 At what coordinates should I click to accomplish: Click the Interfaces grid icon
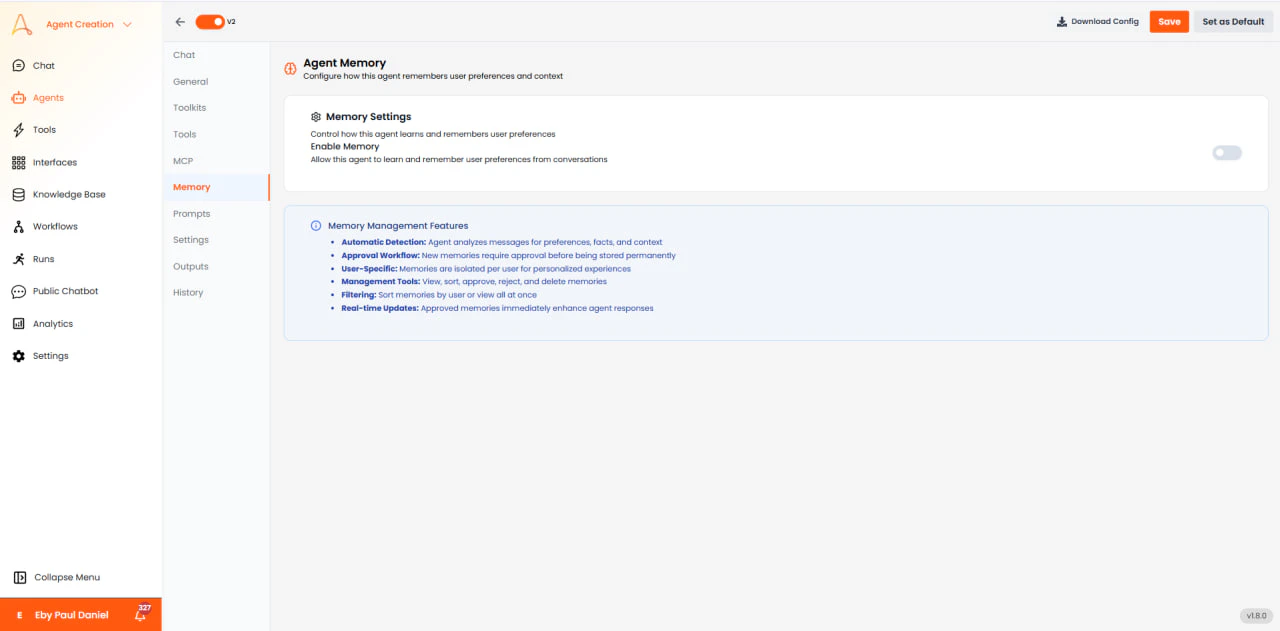click(x=19, y=162)
